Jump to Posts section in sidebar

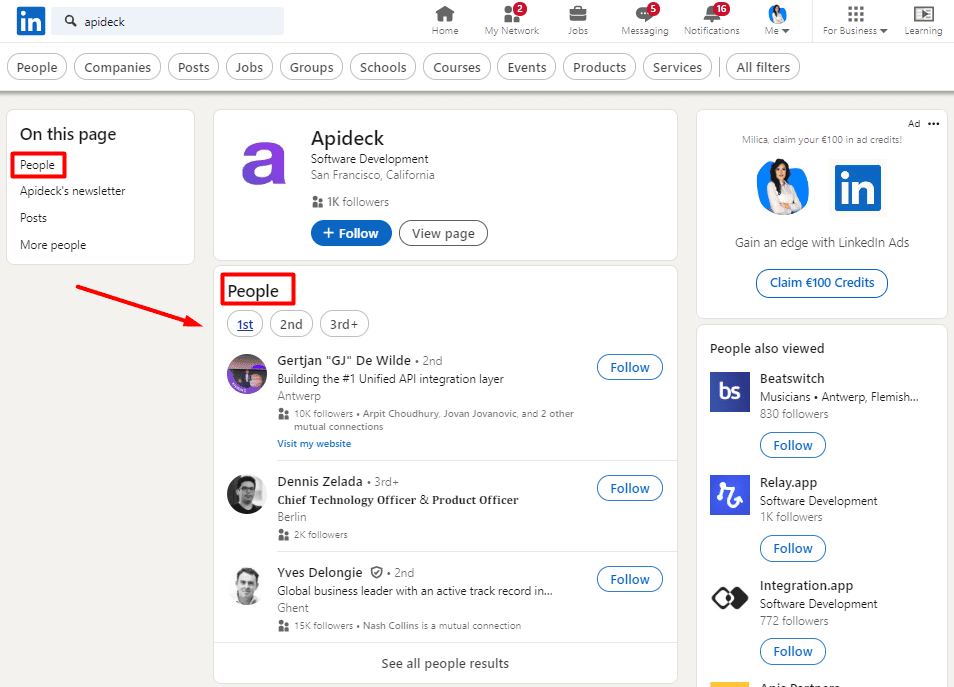click(33, 218)
